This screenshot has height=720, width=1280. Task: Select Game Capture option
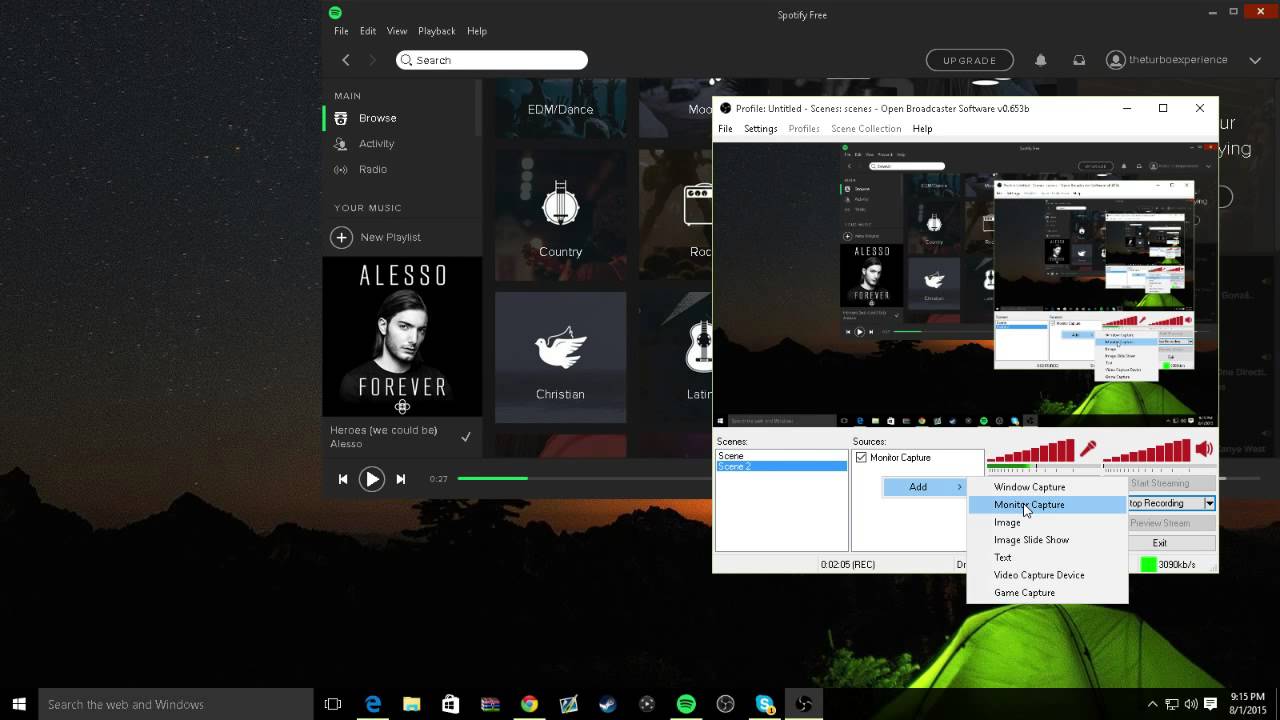(x=1047, y=593)
